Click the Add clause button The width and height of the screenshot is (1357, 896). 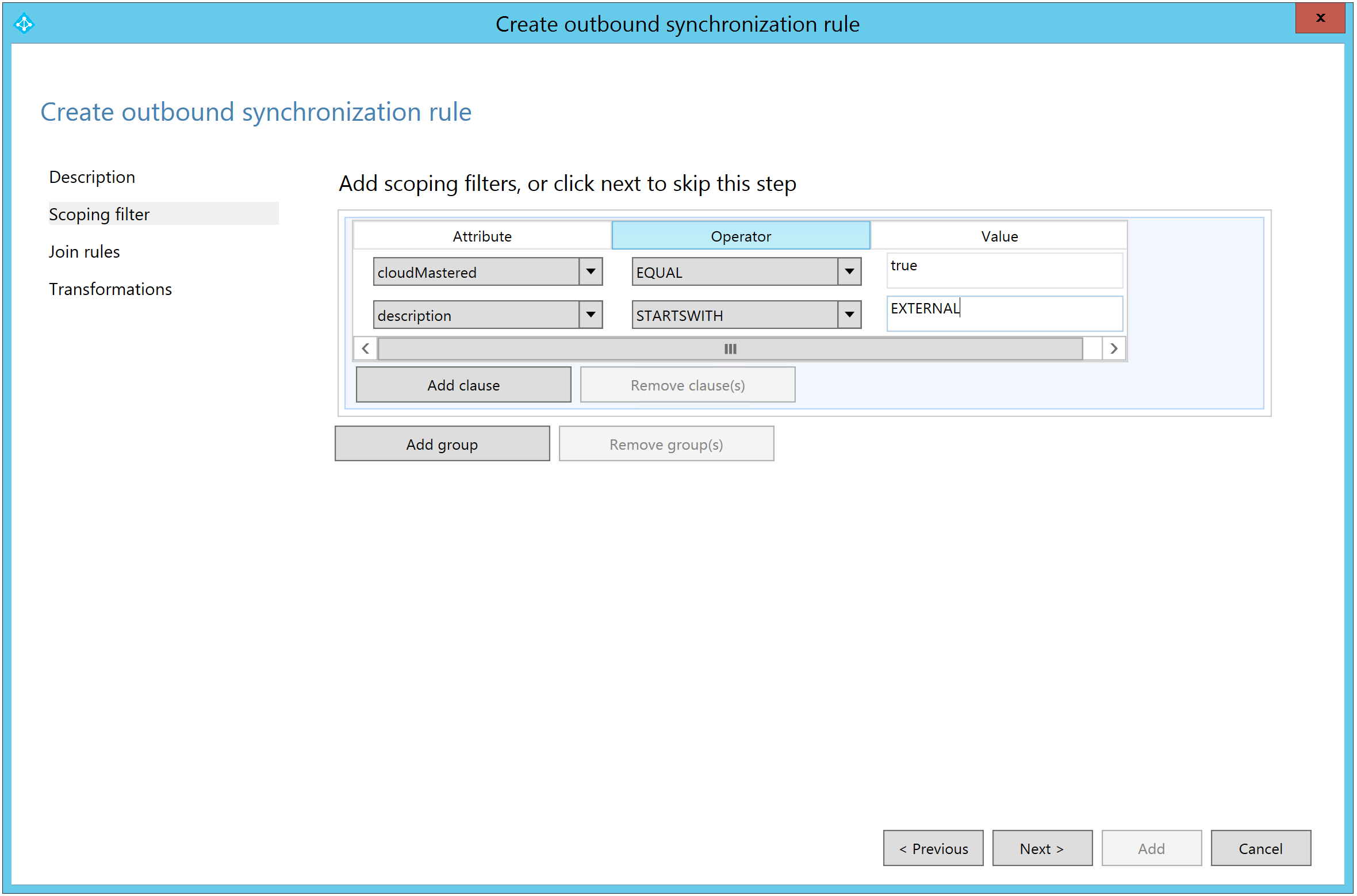[x=463, y=385]
